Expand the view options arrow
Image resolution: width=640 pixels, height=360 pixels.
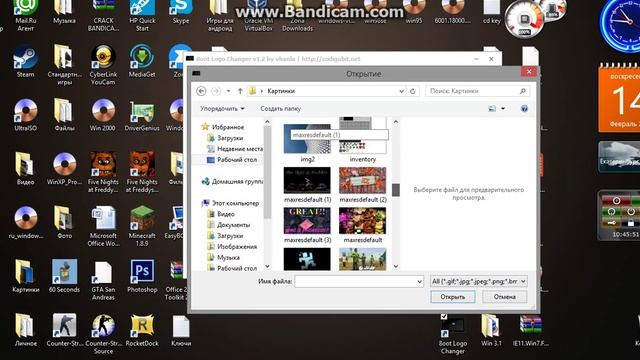tap(503, 109)
